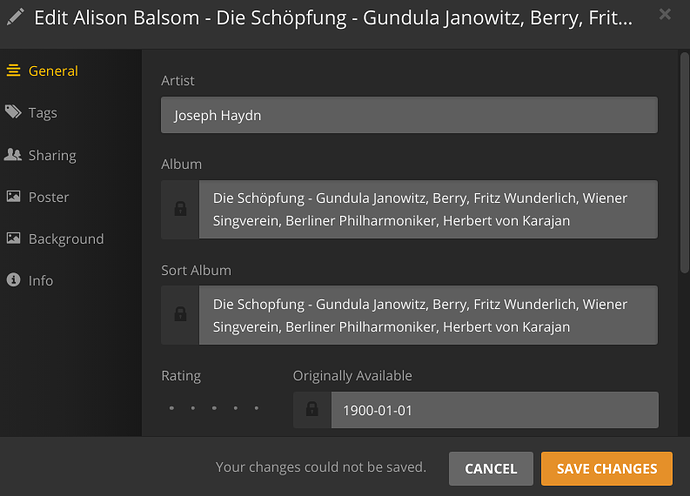Focus the Album text field
The height and width of the screenshot is (496, 690).
tap(428, 209)
